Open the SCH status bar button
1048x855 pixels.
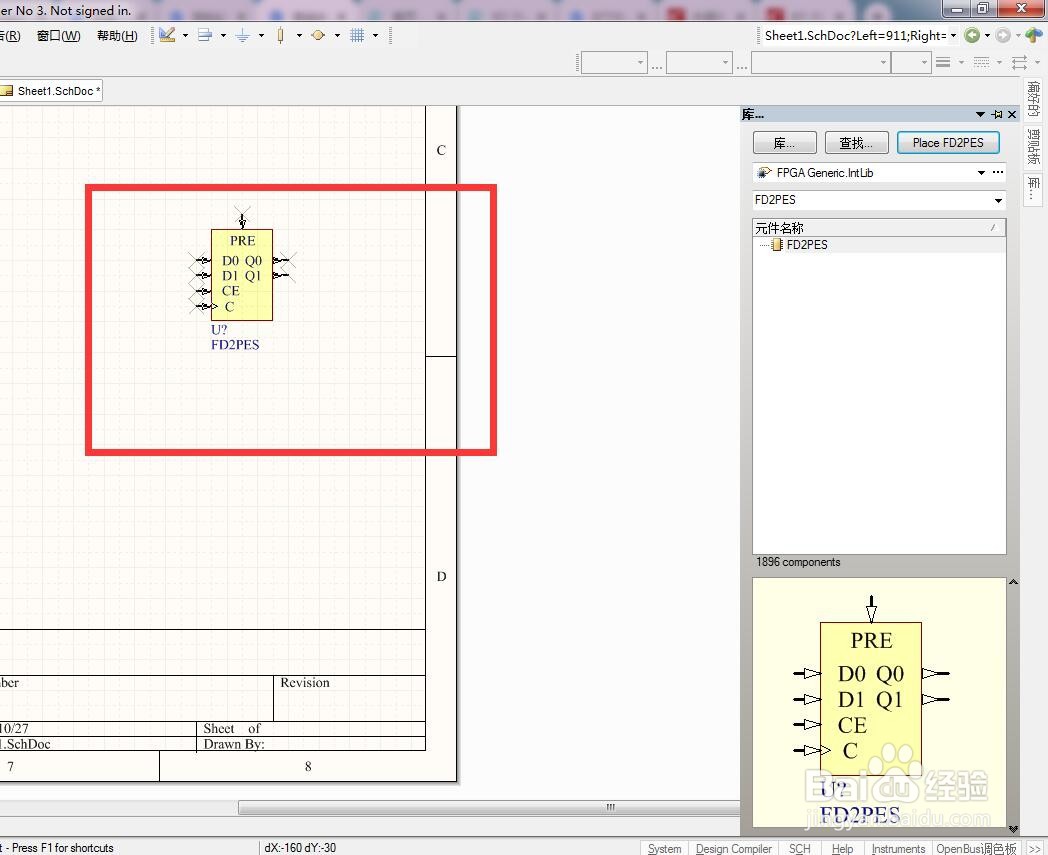point(799,848)
